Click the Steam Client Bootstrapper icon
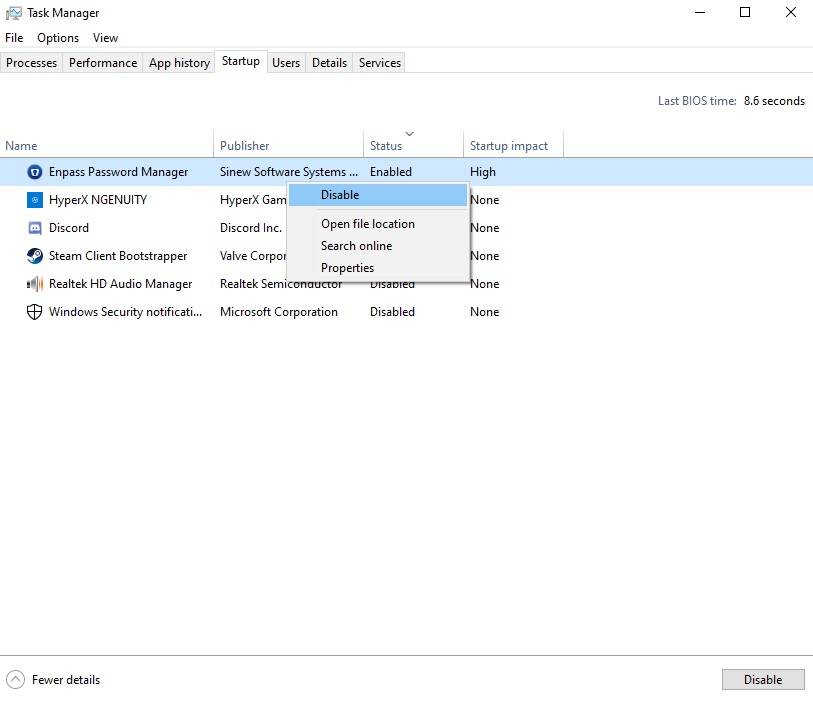Screen dimensions: 813x703 pos(35,256)
